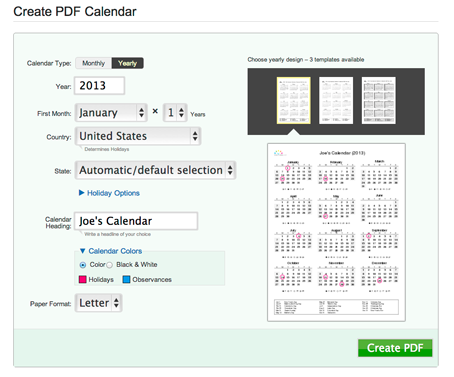The height and width of the screenshot is (377, 454).
Task: Pick the third grid-style yearly template
Action: click(x=378, y=100)
